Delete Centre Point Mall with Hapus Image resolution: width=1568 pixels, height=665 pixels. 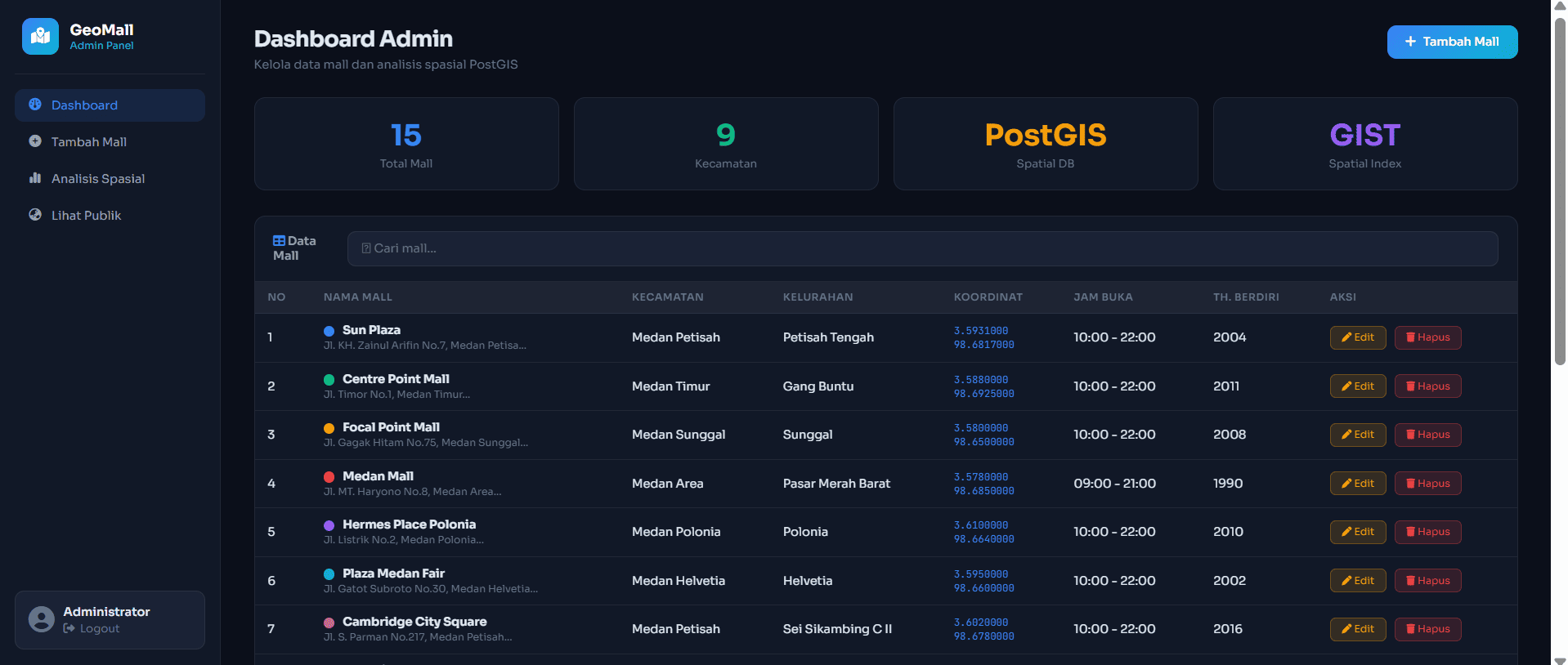pos(1427,386)
